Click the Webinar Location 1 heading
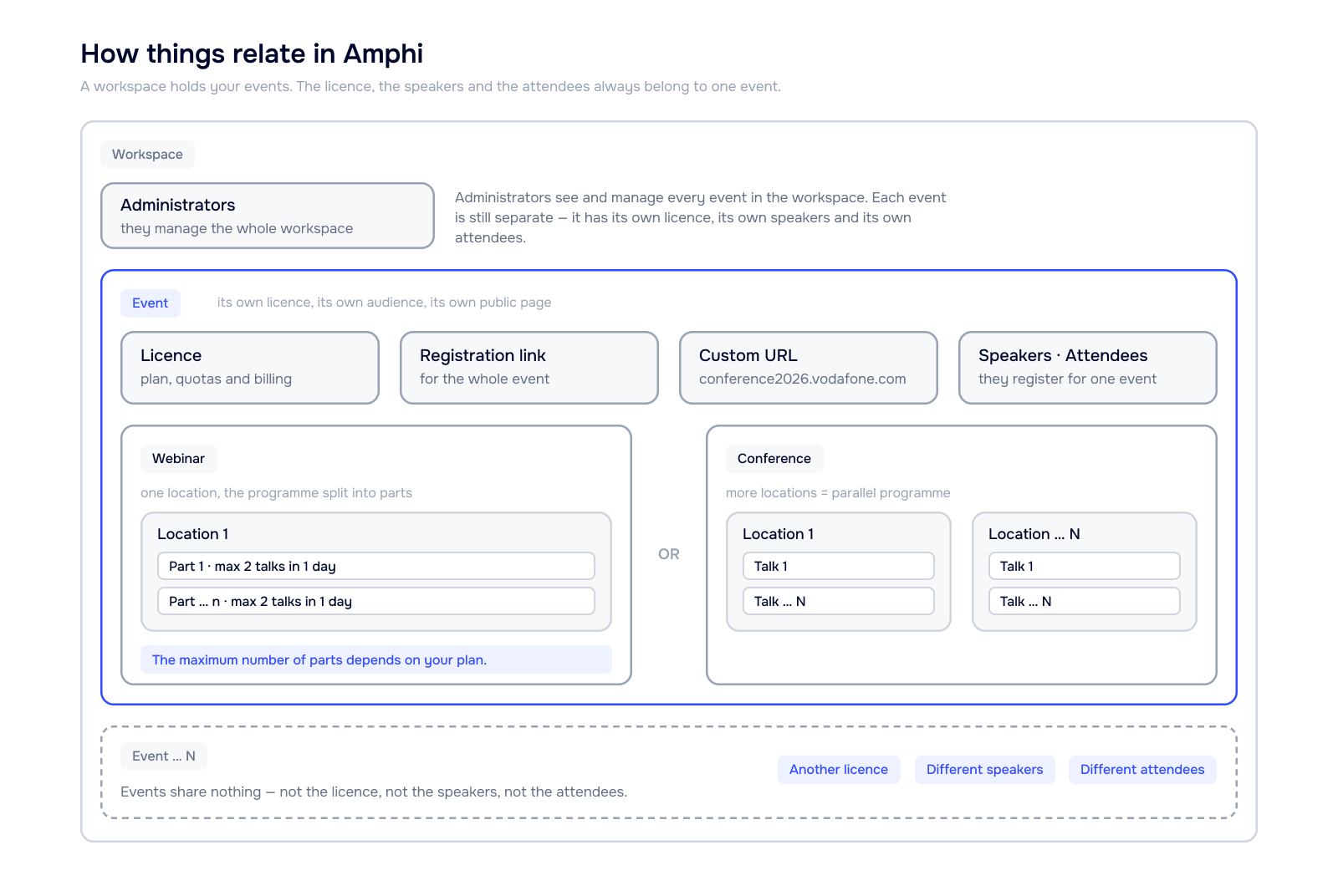This screenshot has height=896, width=1338. (x=193, y=534)
